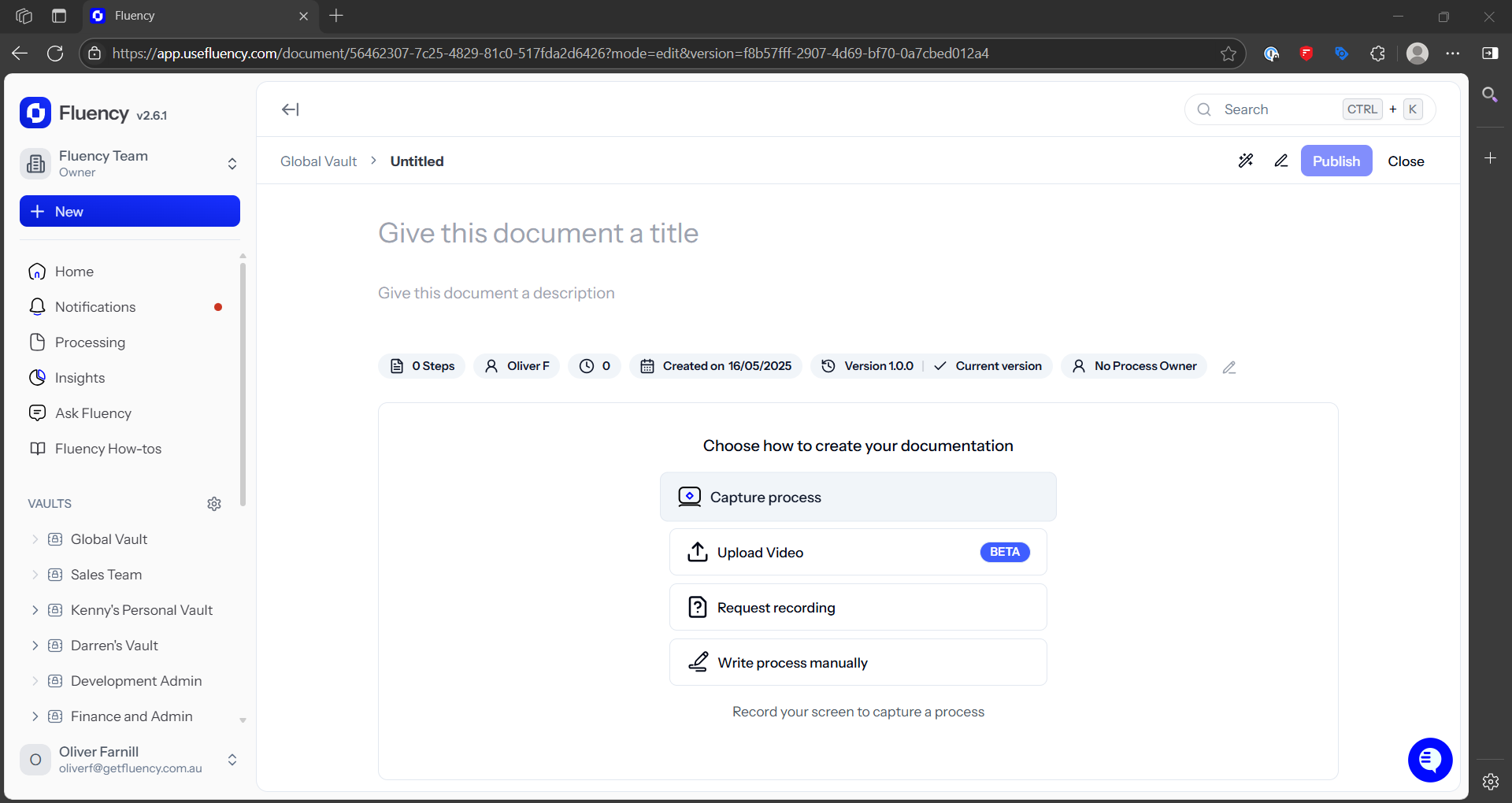Open the Fluency Team workspace switcher
The height and width of the screenshot is (803, 1512).
pyautogui.click(x=130, y=164)
